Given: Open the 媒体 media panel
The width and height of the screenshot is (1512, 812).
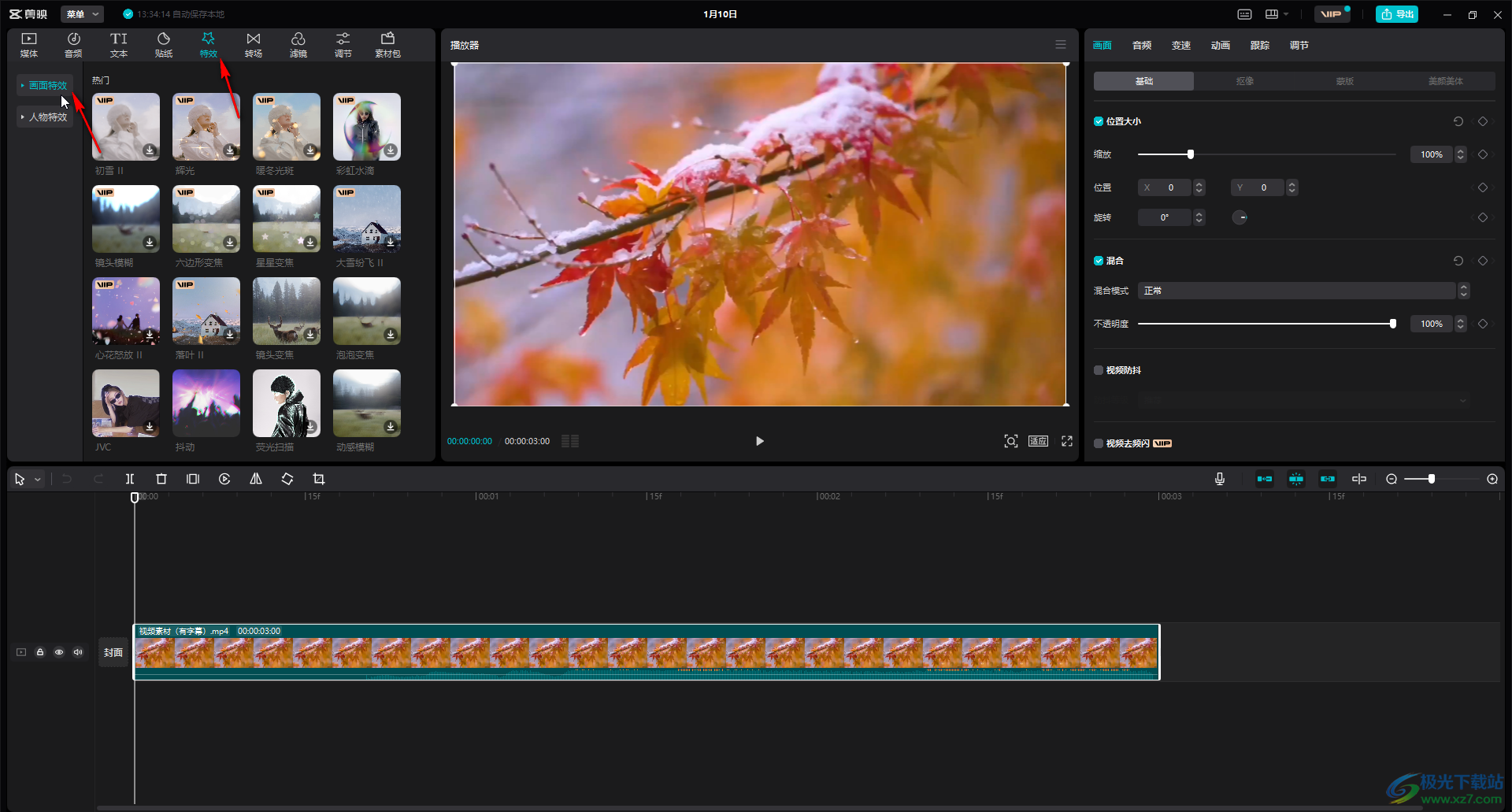Looking at the screenshot, I should pyautogui.click(x=29, y=45).
